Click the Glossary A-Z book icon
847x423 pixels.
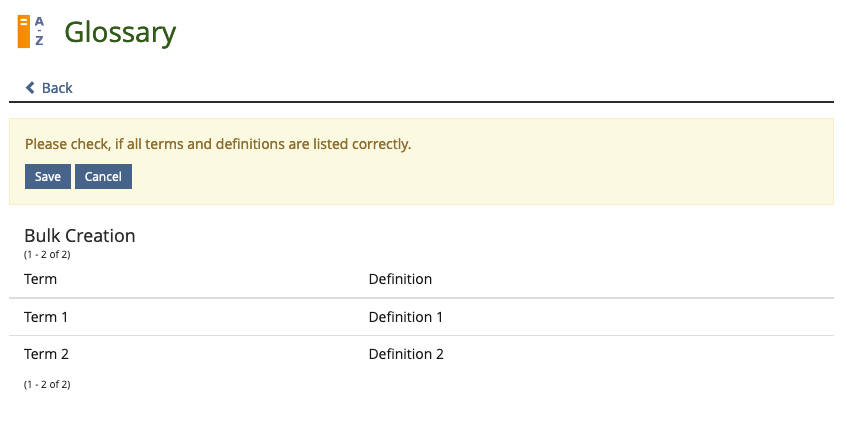[x=31, y=32]
